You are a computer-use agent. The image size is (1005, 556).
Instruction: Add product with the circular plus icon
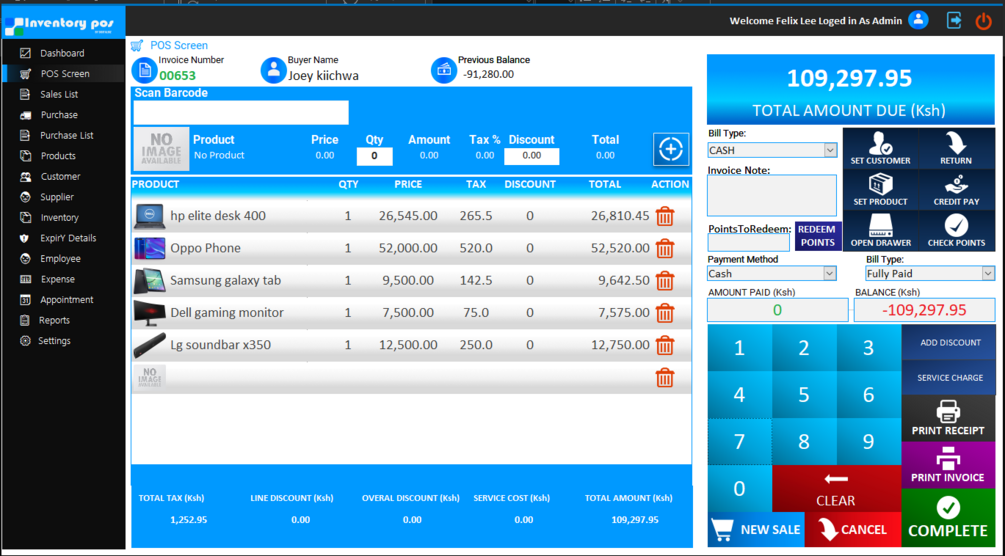pos(670,149)
